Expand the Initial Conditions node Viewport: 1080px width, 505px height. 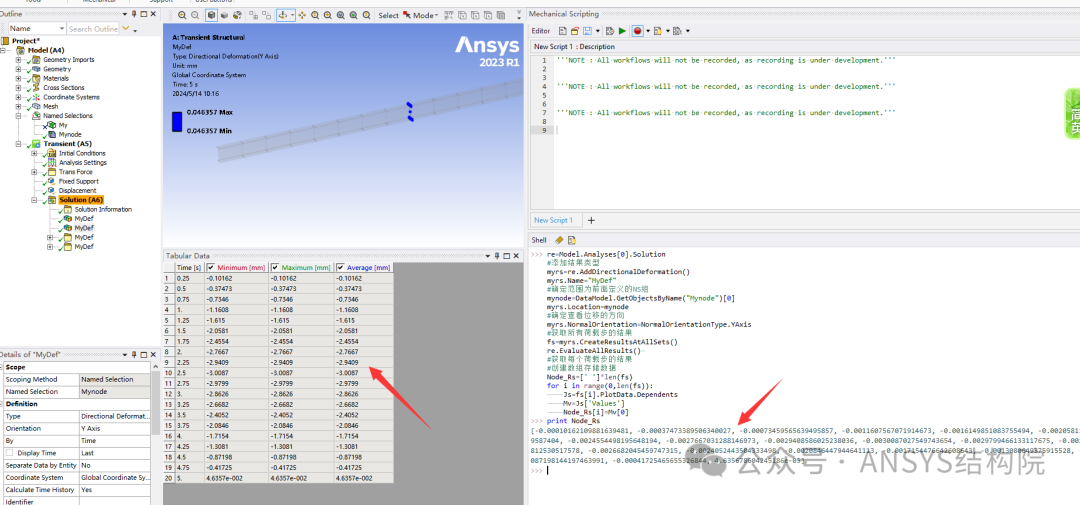point(34,153)
